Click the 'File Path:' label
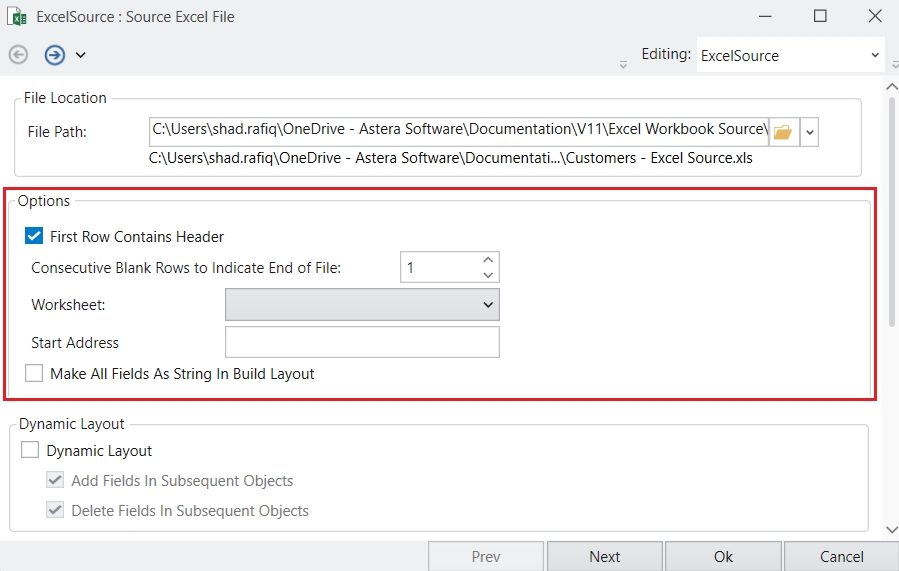This screenshot has height=571, width=899. coord(57,132)
